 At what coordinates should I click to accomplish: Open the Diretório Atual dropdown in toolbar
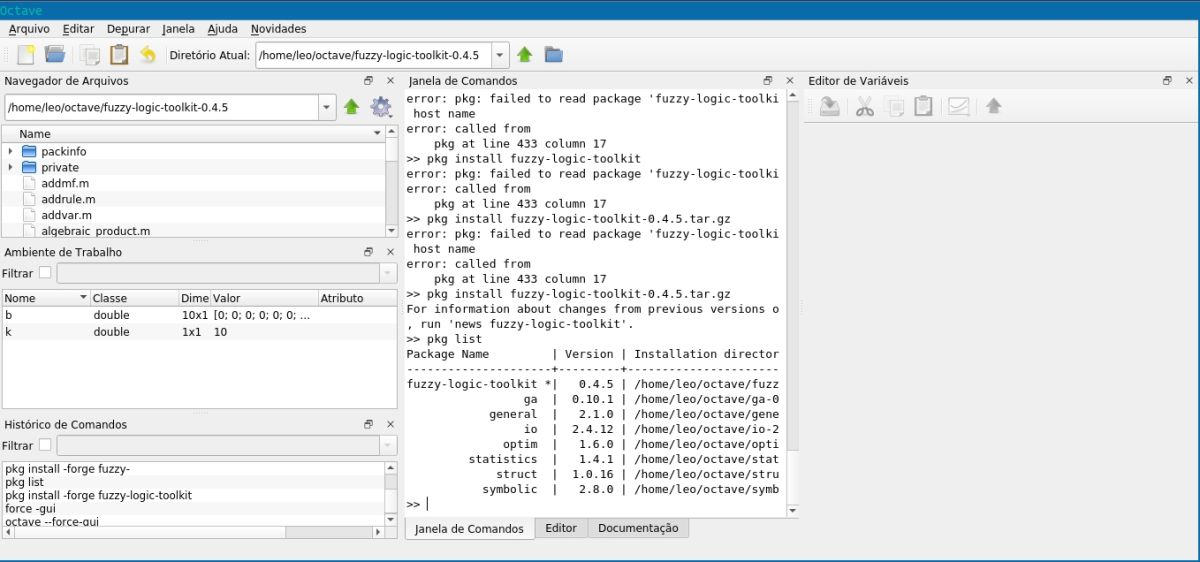tap(500, 55)
